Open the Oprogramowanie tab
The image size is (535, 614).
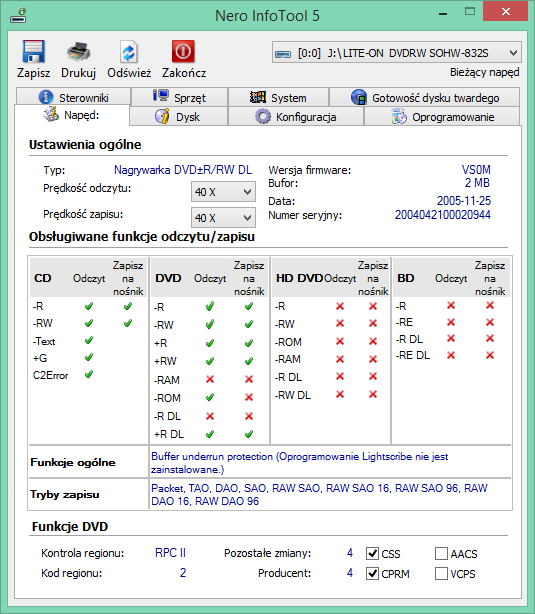click(x=442, y=117)
